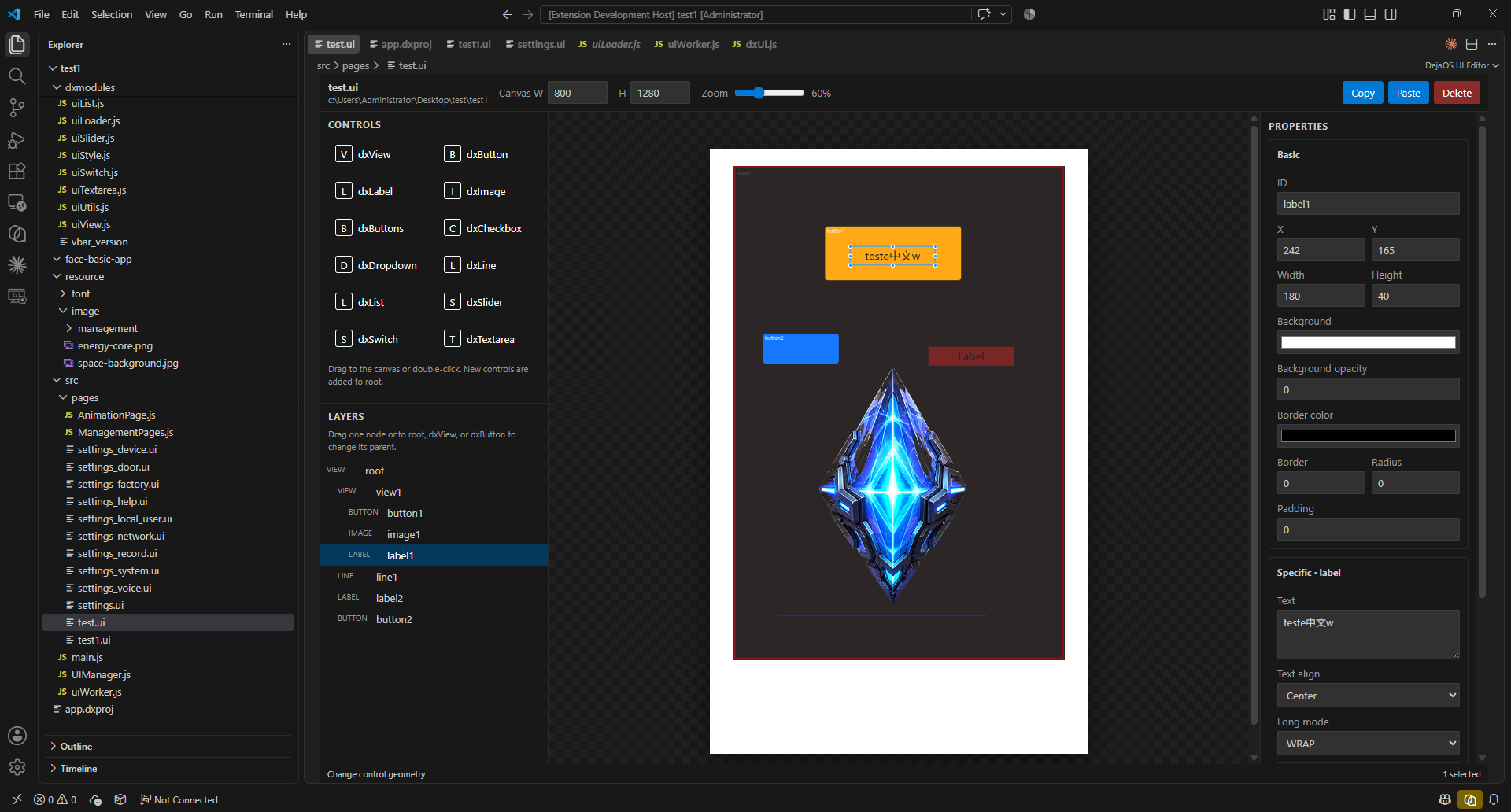The height and width of the screenshot is (812, 1511).
Task: Expand the management folder
Action: (107, 328)
